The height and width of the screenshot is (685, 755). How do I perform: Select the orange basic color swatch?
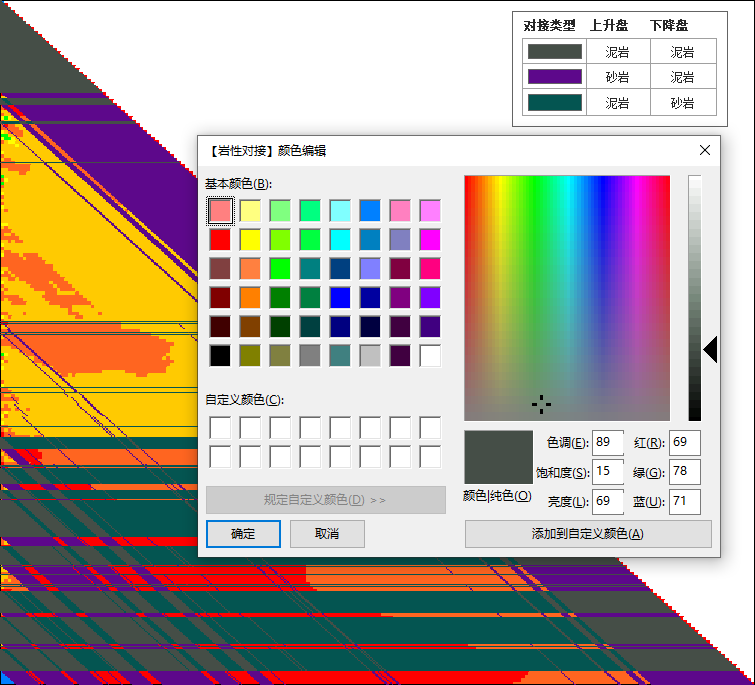point(250,298)
